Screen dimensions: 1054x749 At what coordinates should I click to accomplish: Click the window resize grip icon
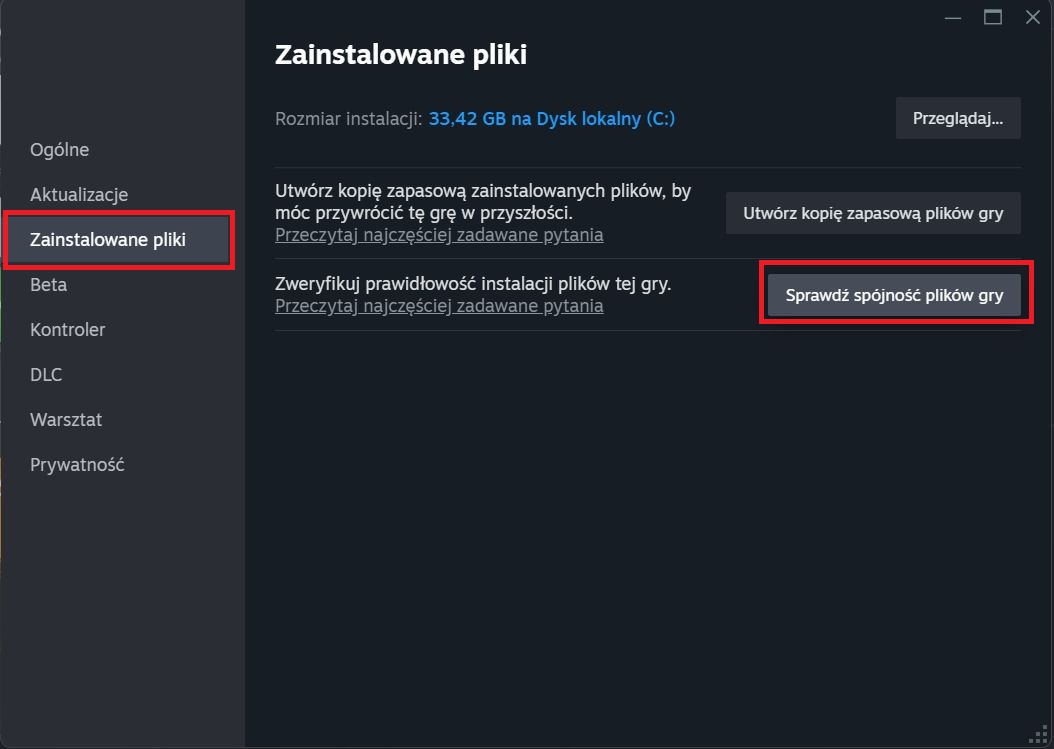1039,734
